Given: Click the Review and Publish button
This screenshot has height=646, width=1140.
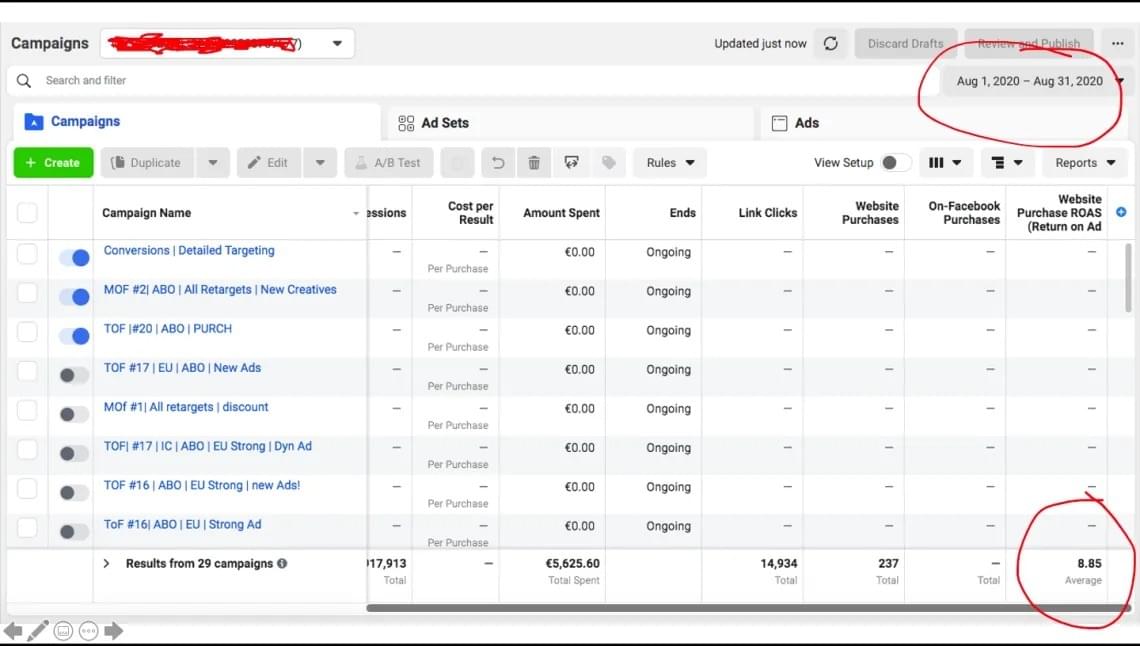Looking at the screenshot, I should point(1029,44).
